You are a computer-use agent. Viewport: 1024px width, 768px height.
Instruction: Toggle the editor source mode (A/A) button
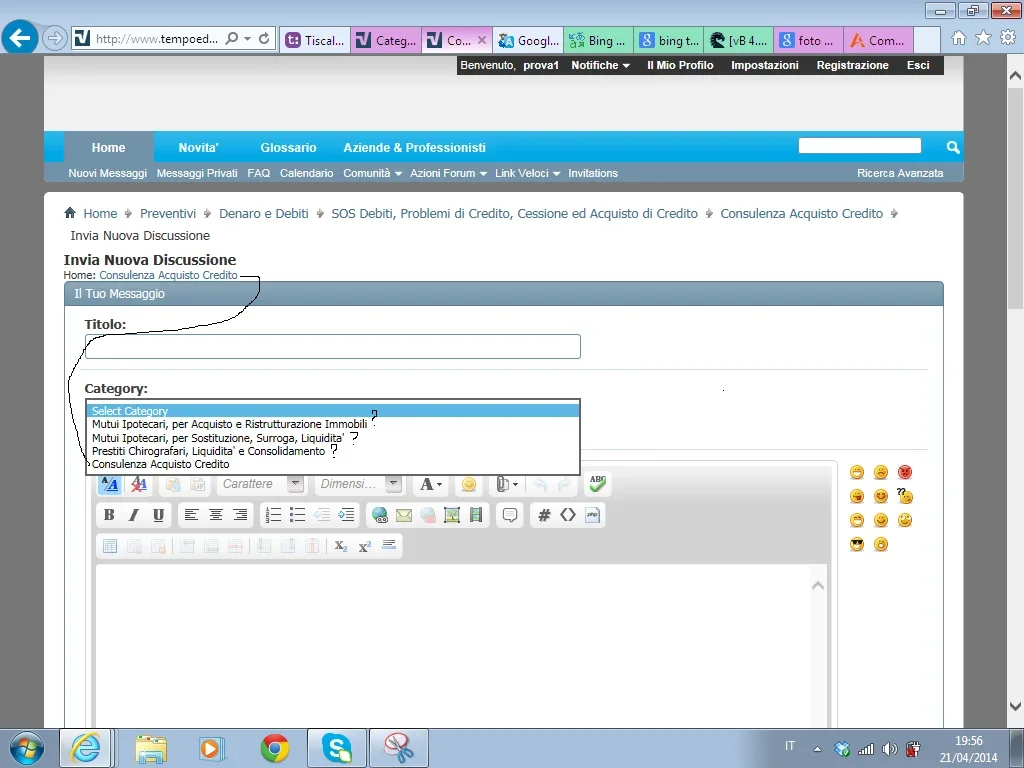[109, 484]
